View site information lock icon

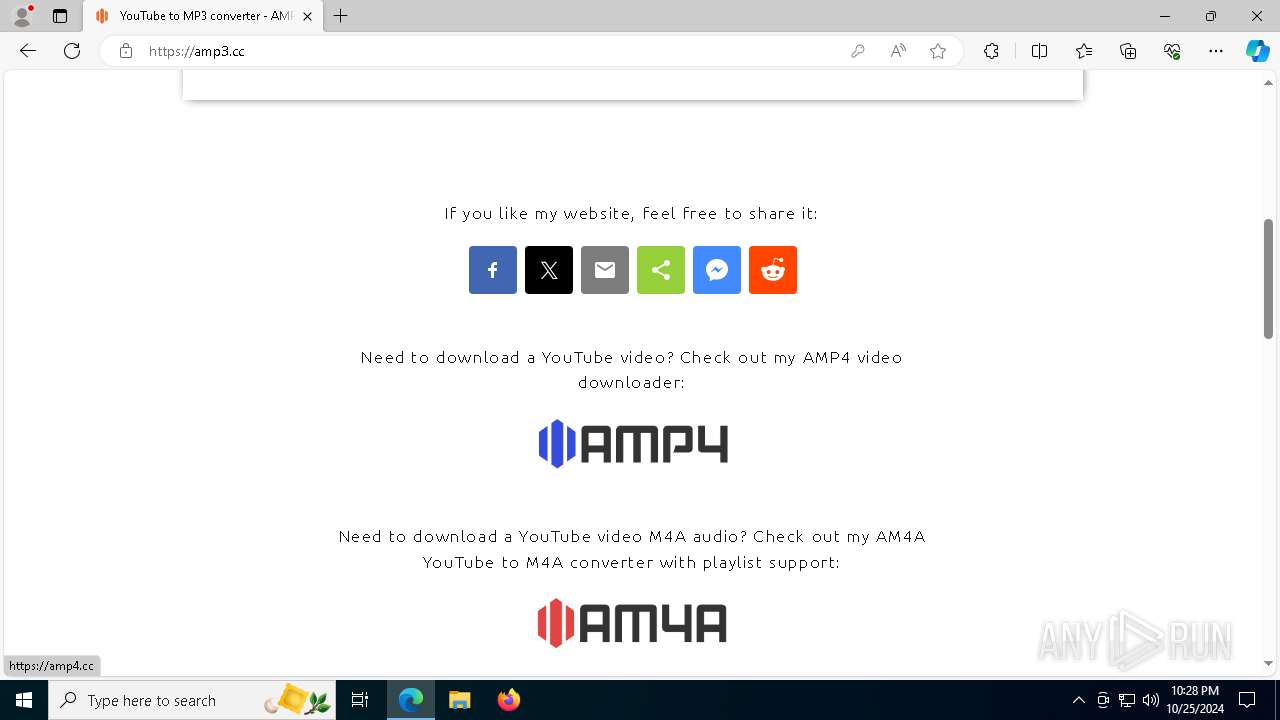(126, 51)
